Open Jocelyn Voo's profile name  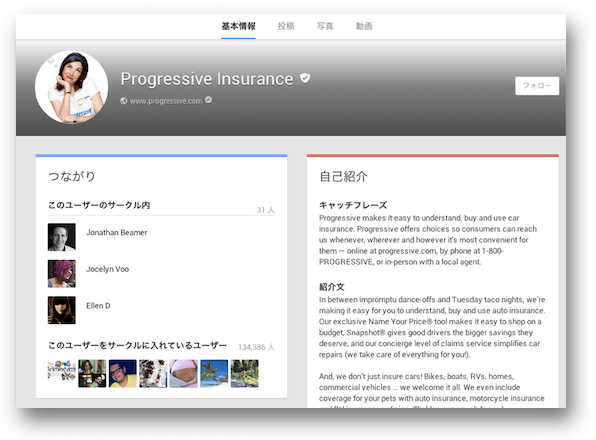click(x=107, y=269)
